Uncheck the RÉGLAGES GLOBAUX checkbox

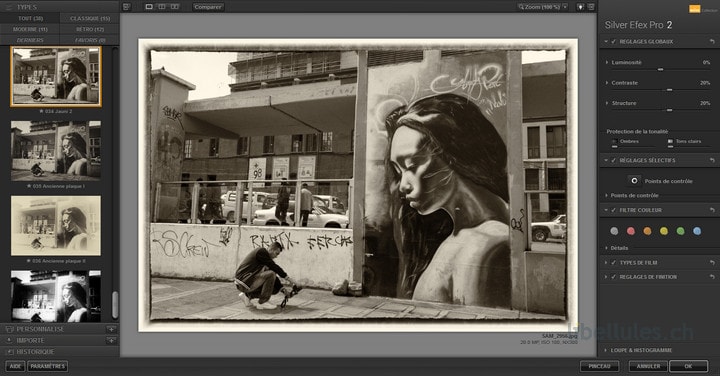click(x=613, y=42)
